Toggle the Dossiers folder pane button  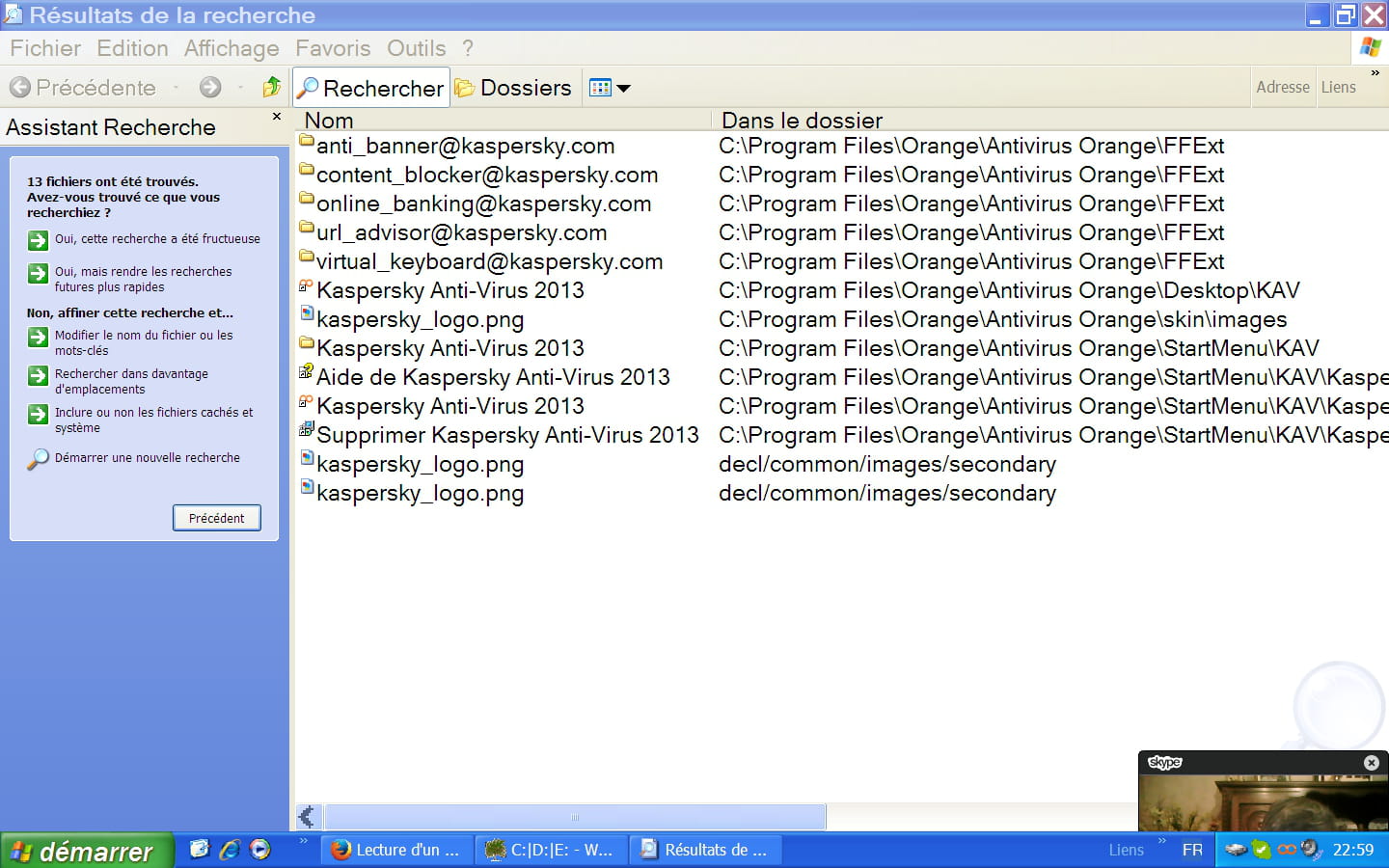tap(513, 88)
